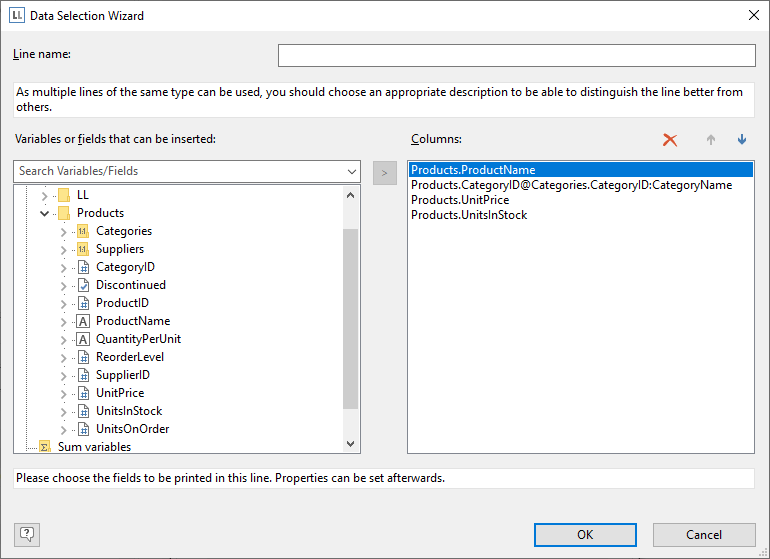Click the Sum variables sigma folder icon

pyautogui.click(x=44, y=447)
